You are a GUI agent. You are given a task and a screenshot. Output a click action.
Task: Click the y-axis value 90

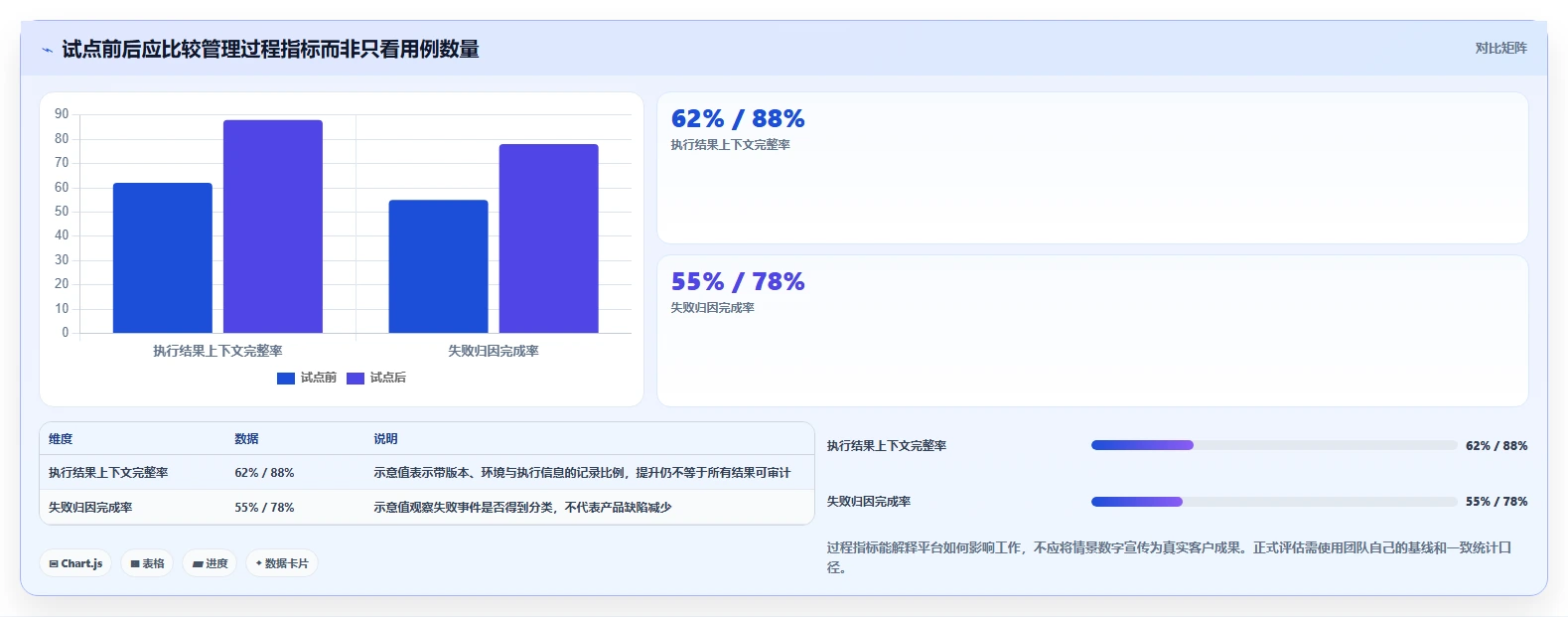click(62, 114)
